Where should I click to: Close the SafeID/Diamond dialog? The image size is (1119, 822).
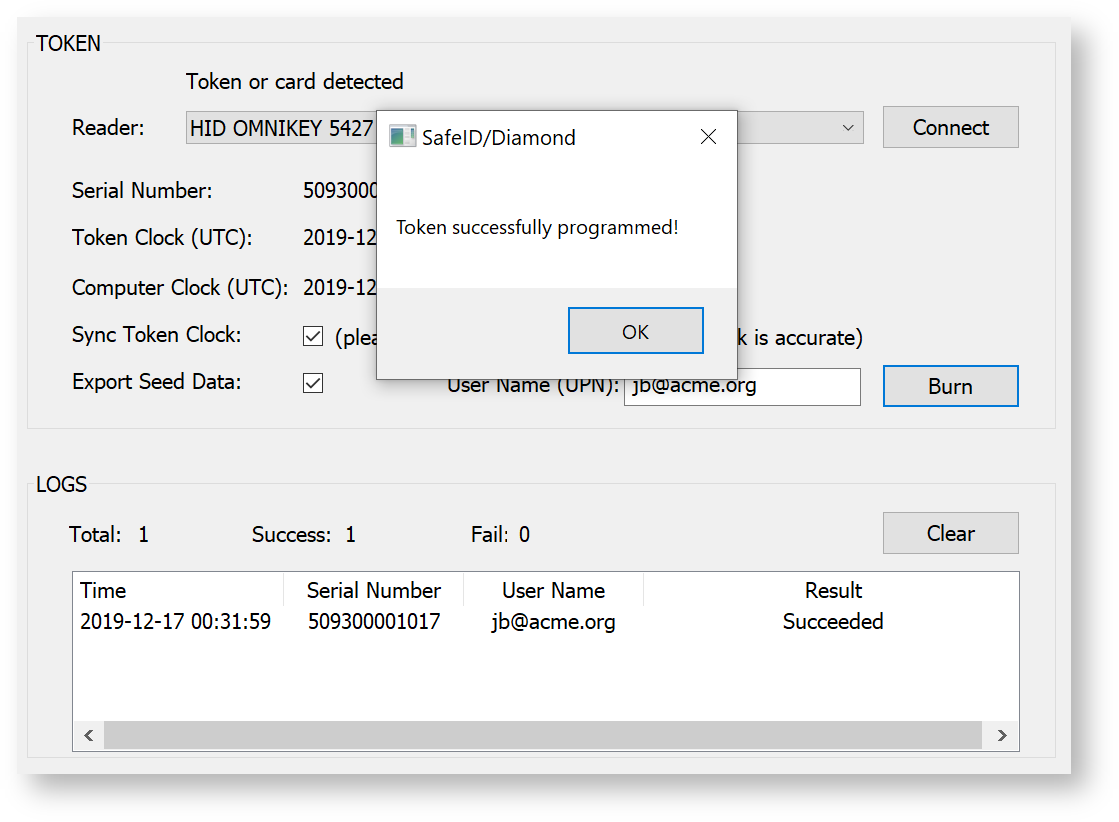click(708, 136)
